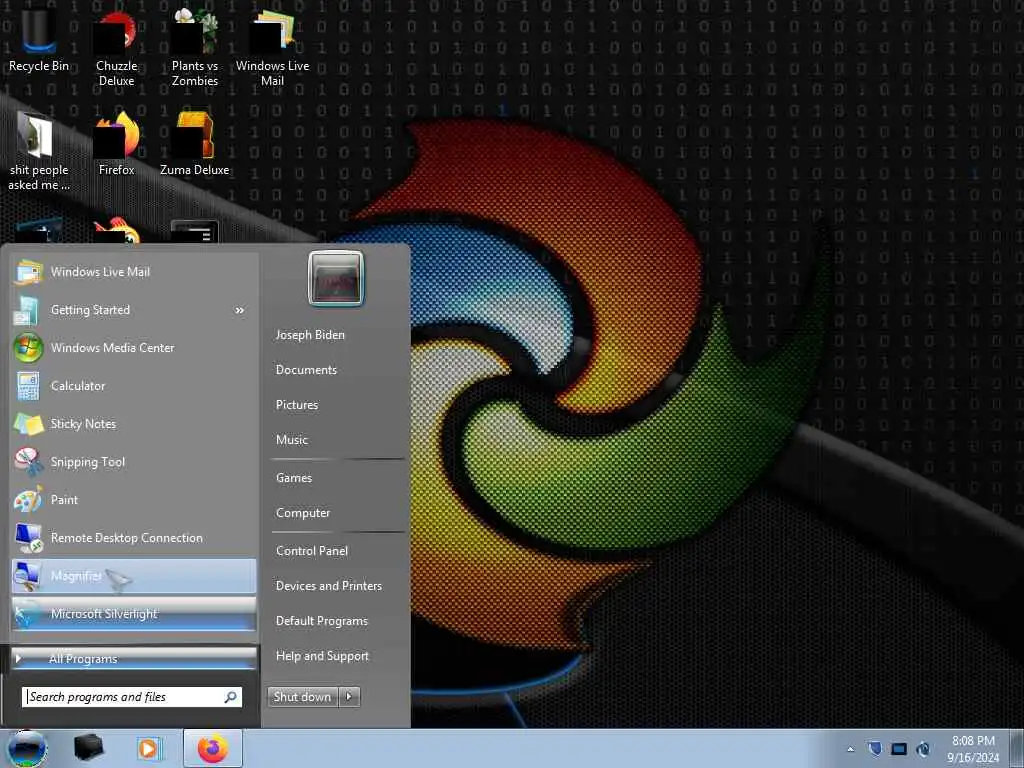Select the 'shit people asked me' folder icon
The width and height of the screenshot is (1024, 768).
(39, 152)
